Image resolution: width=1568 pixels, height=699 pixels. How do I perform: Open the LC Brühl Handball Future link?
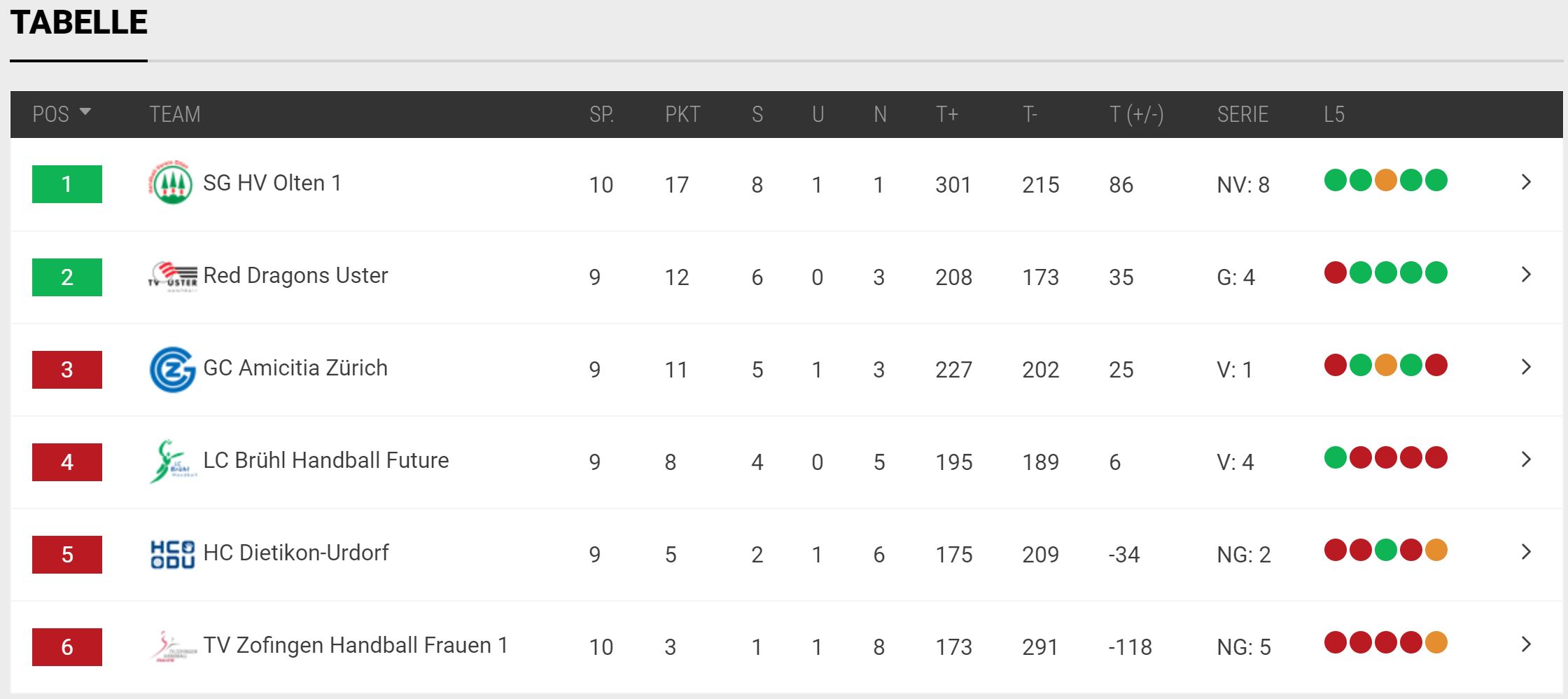pos(326,460)
